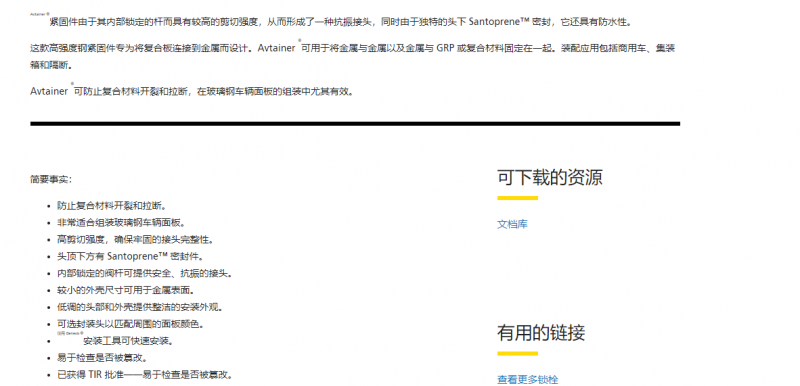The height and width of the screenshot is (386, 800).
Task: Open the 文档库 link
Action: pos(512,224)
